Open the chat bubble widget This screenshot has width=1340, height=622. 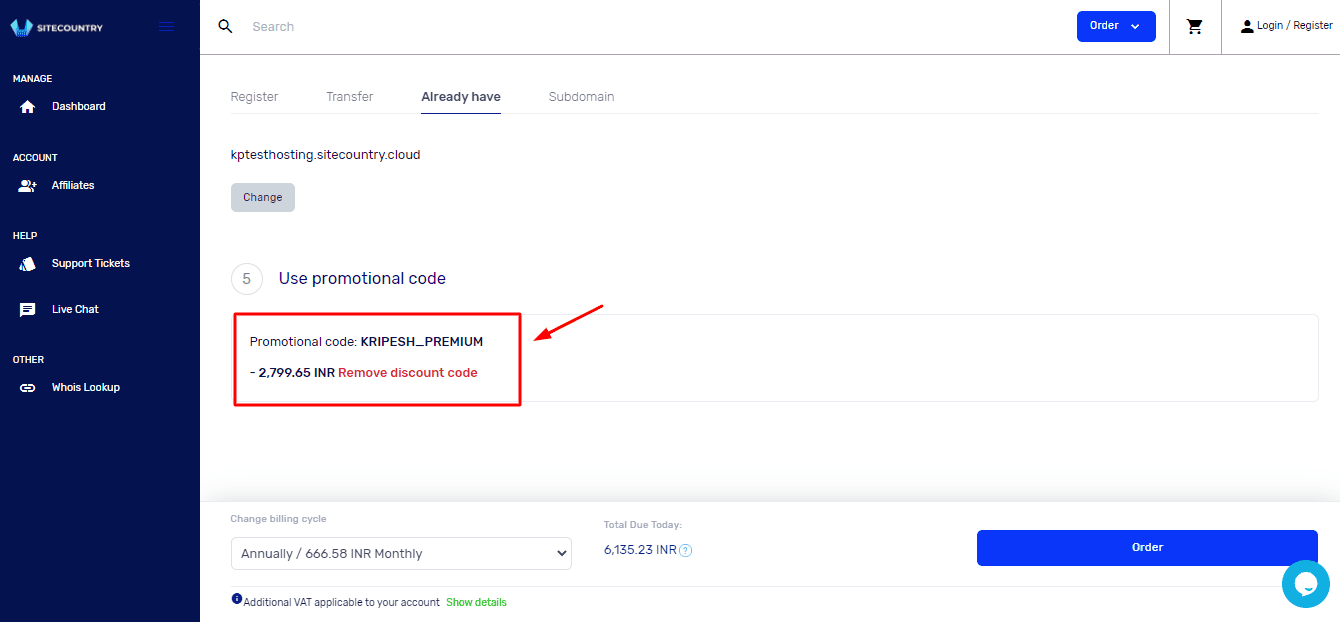[1305, 584]
